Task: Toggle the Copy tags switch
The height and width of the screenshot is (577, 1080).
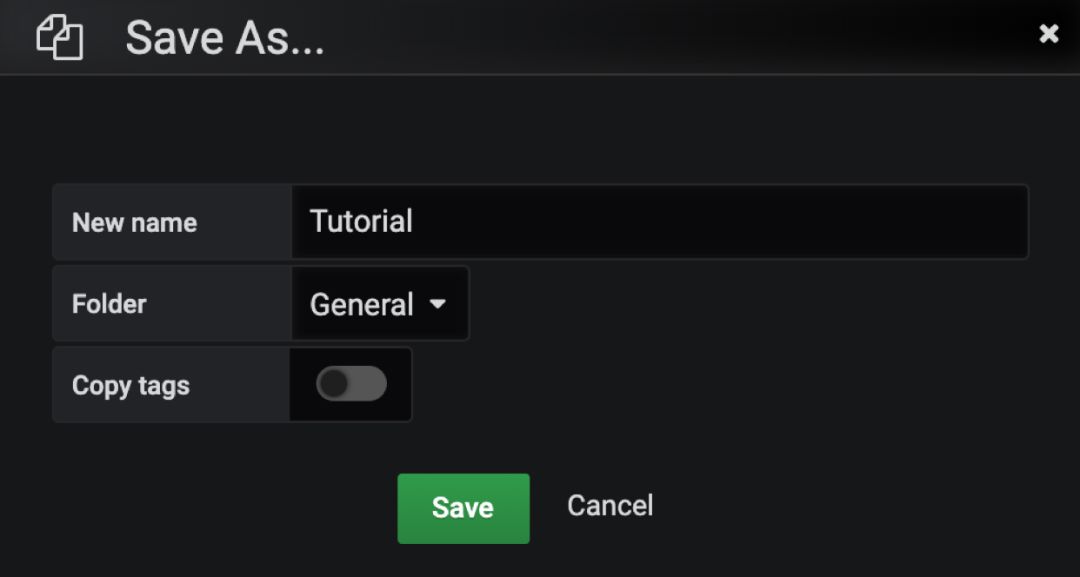Action: [x=351, y=384]
